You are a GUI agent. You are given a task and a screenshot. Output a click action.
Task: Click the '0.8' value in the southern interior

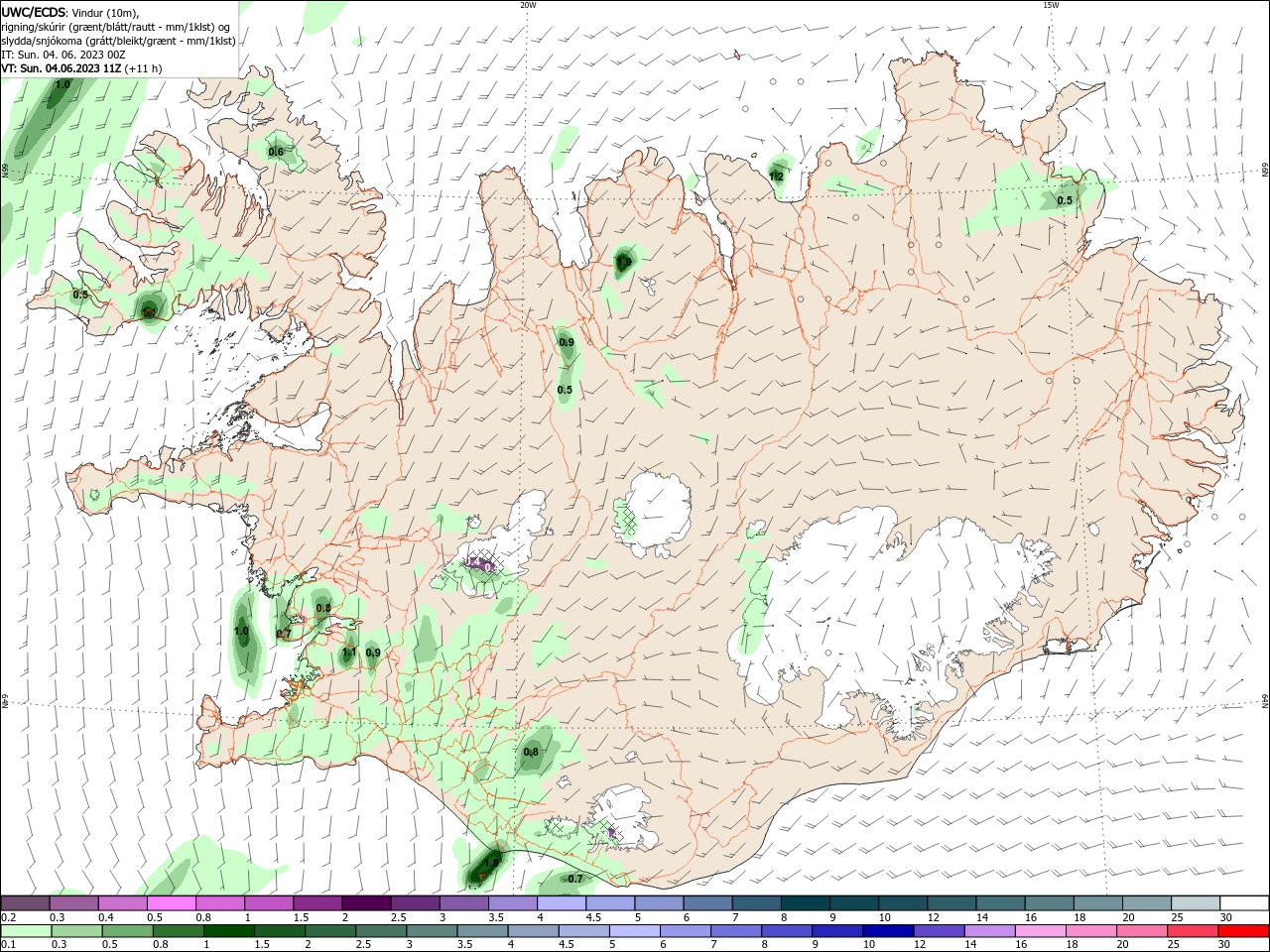tap(531, 752)
